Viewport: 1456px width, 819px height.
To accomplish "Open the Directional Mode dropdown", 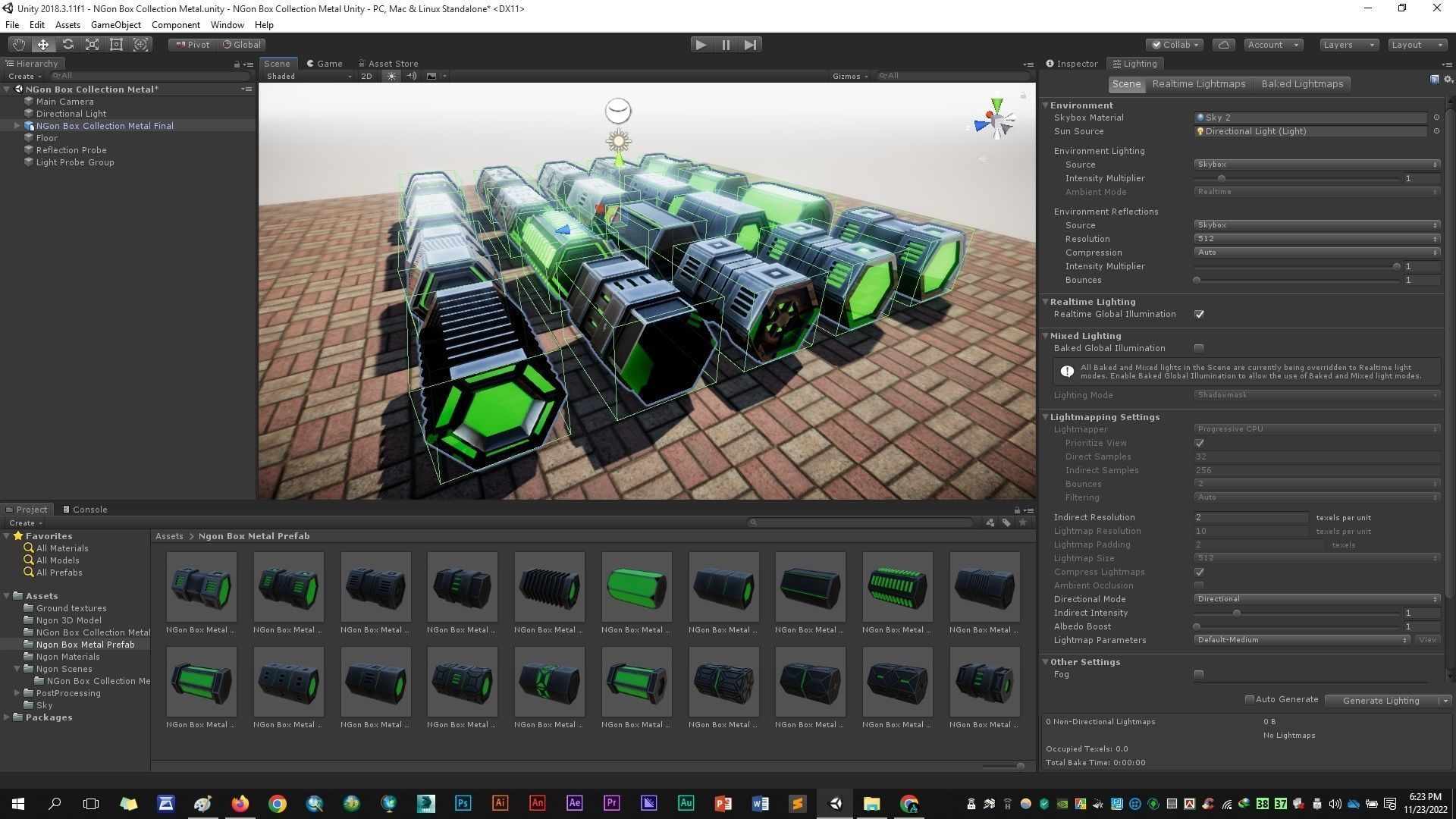I will pos(1316,599).
